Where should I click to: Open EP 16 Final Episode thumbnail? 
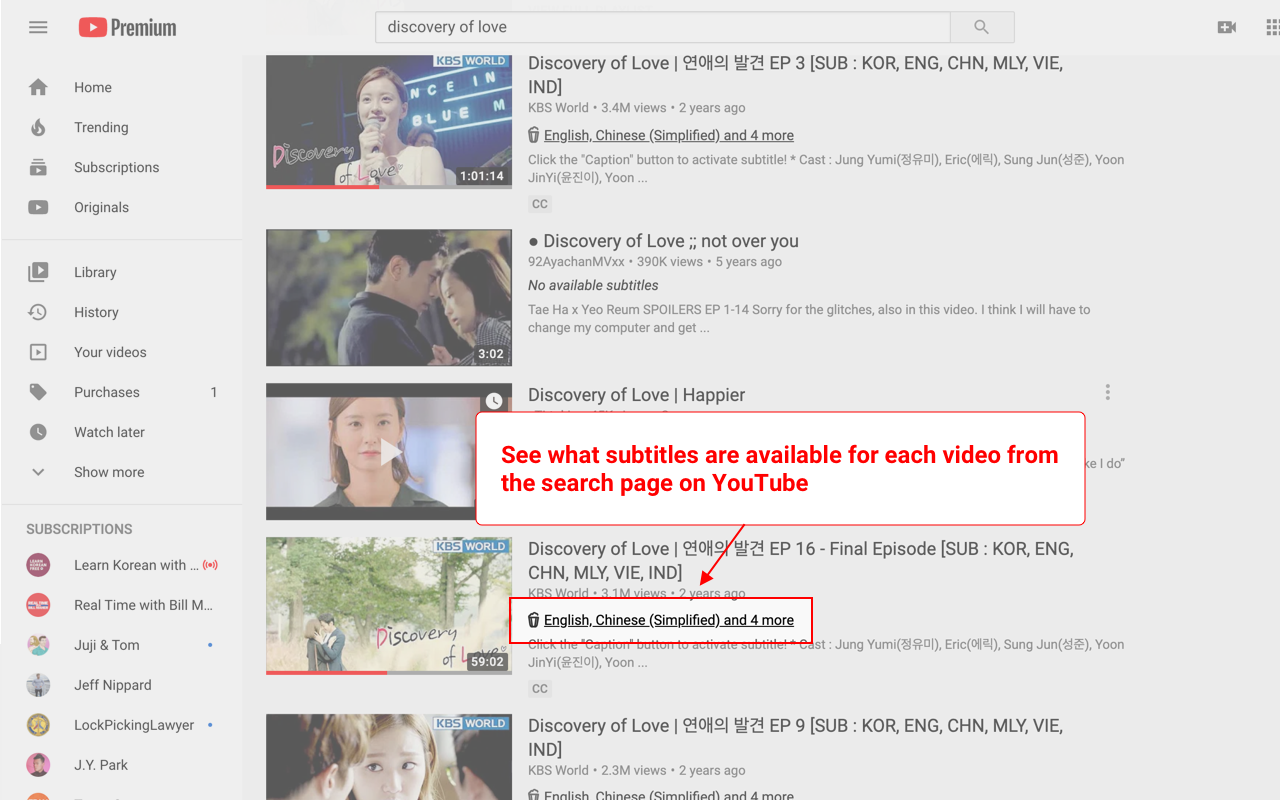pyautogui.click(x=389, y=606)
